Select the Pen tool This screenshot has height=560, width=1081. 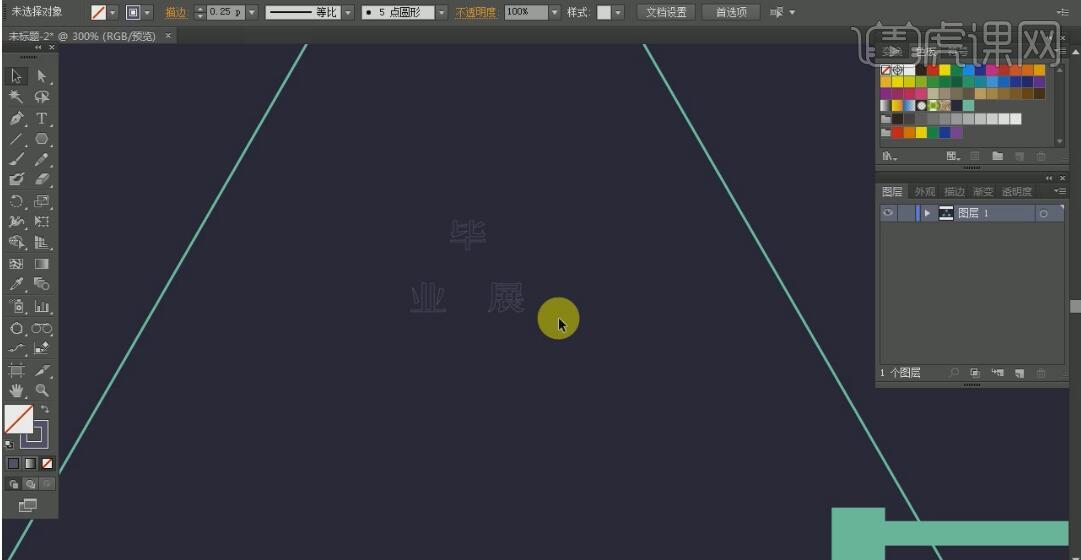17,118
